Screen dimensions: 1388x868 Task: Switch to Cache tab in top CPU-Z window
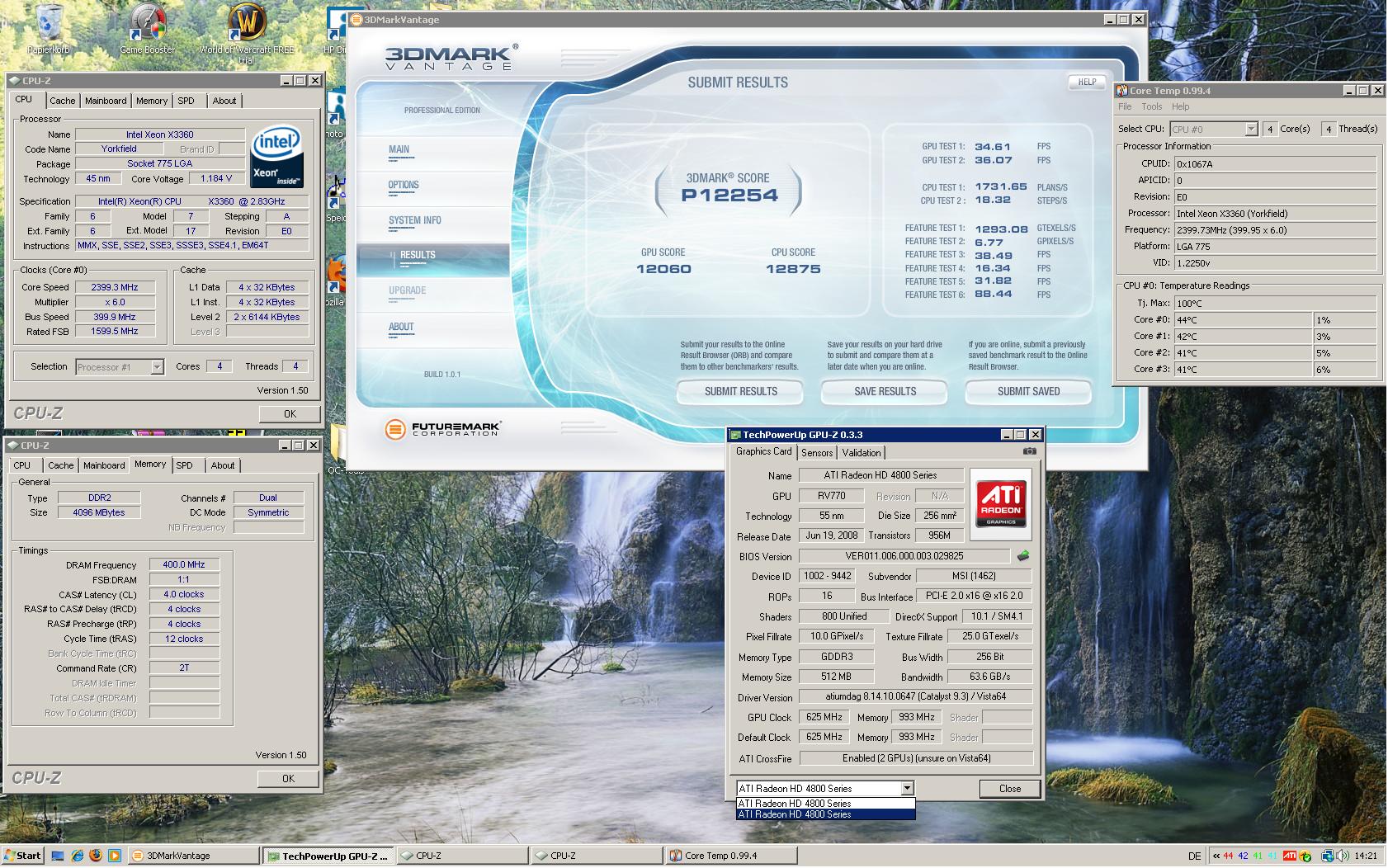(x=62, y=101)
